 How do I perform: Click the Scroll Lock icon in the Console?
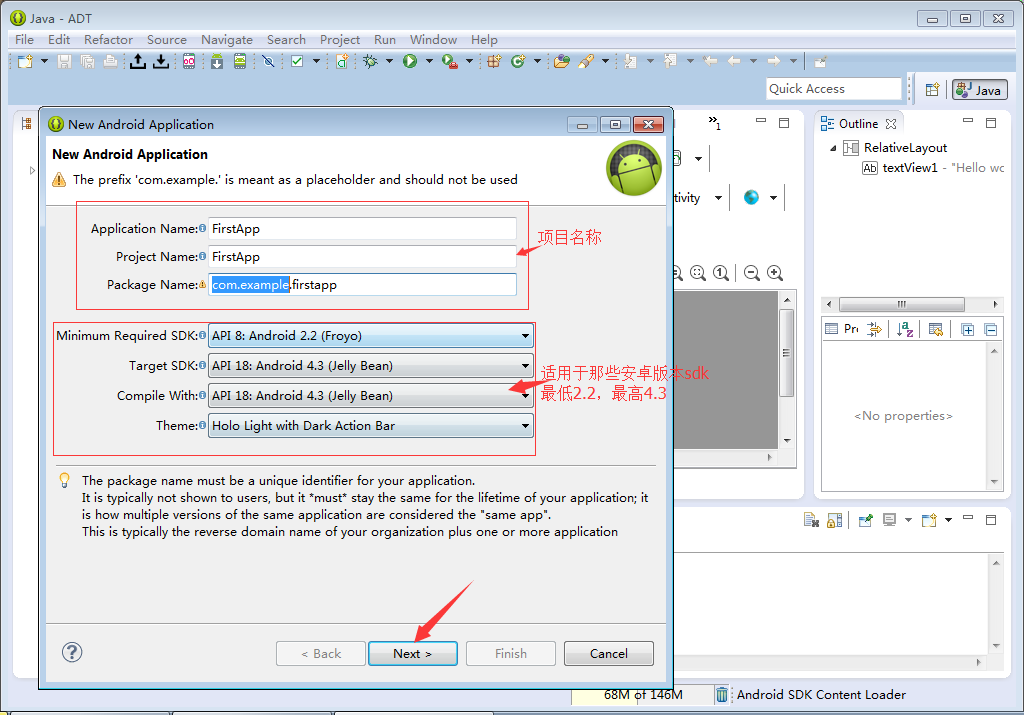tap(835, 520)
